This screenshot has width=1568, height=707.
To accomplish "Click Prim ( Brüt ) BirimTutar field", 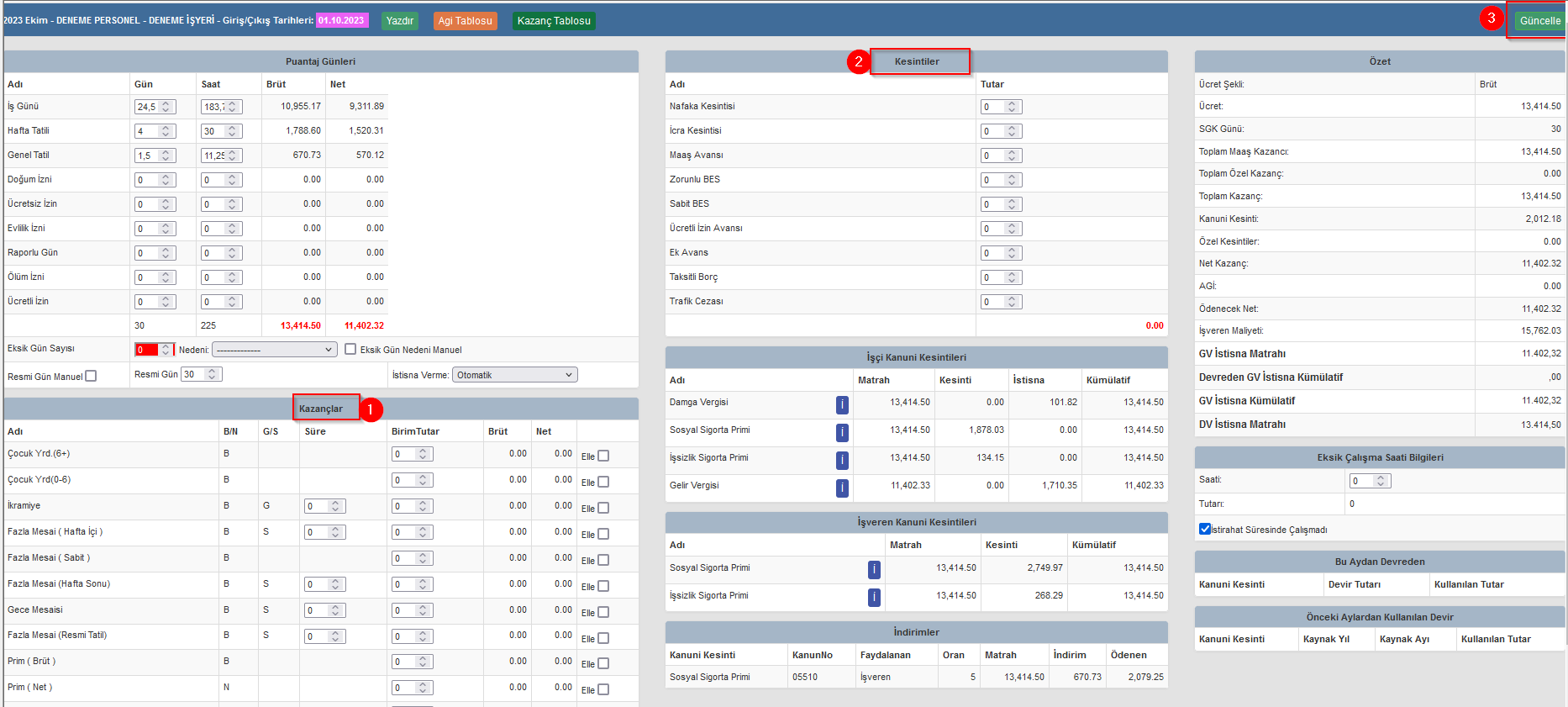I will [413, 662].
